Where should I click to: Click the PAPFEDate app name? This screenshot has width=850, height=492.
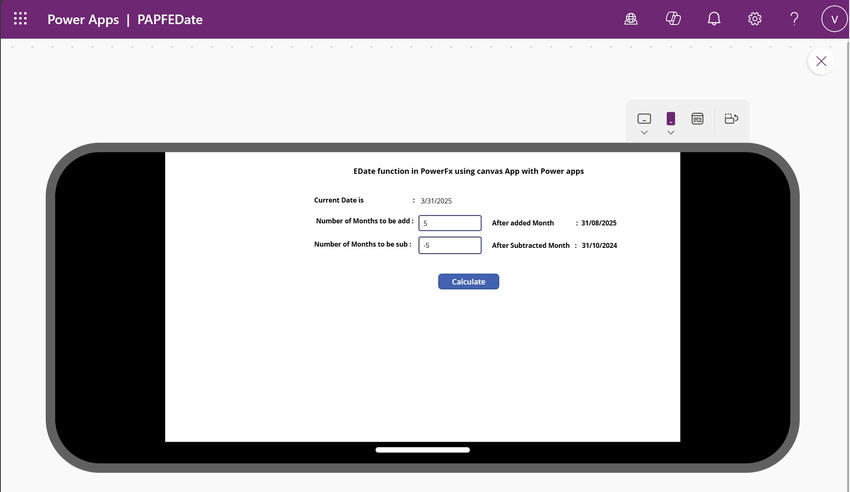coord(170,20)
